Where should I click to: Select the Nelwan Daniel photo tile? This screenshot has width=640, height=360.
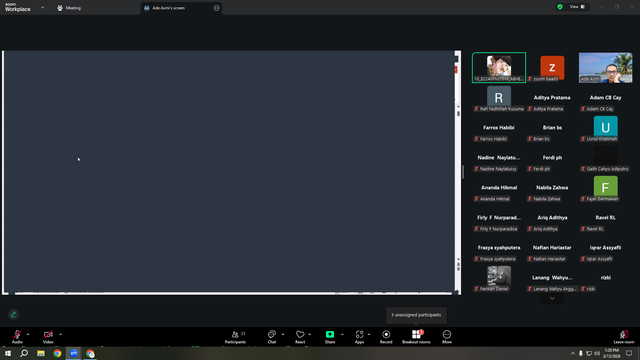click(x=499, y=279)
